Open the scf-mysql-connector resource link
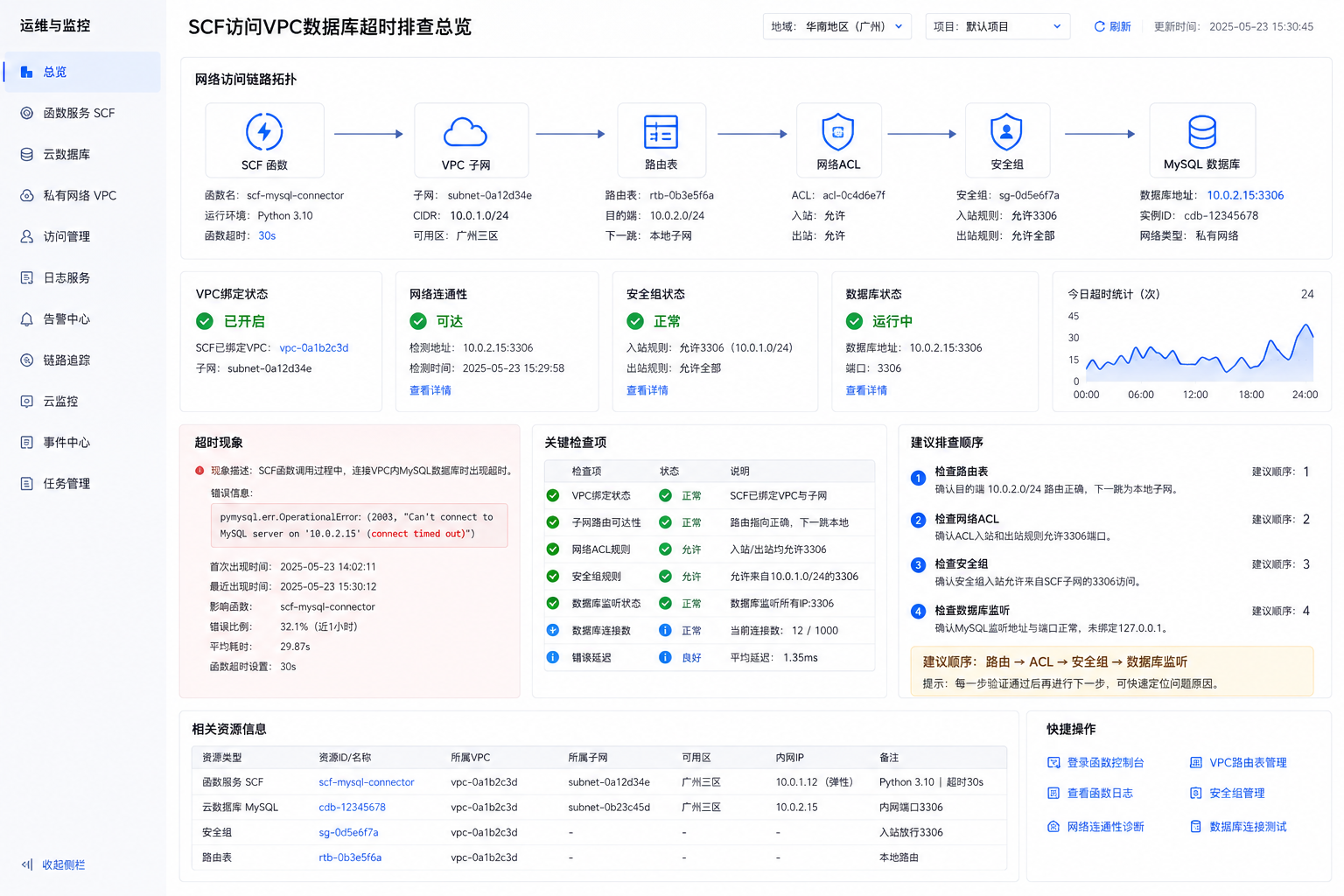Viewport: 1344px width, 896px height. point(367,782)
